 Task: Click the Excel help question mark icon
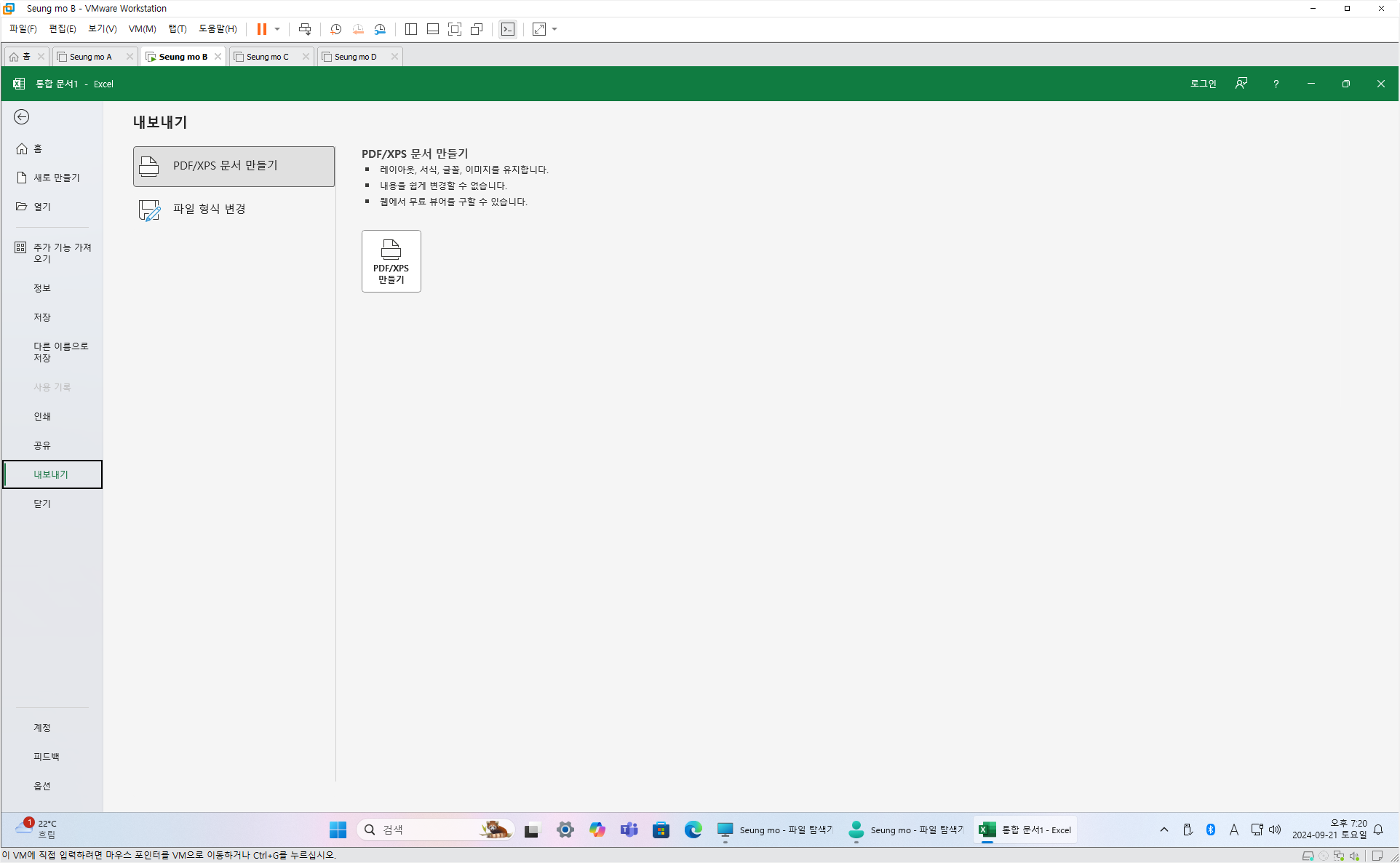(1276, 84)
